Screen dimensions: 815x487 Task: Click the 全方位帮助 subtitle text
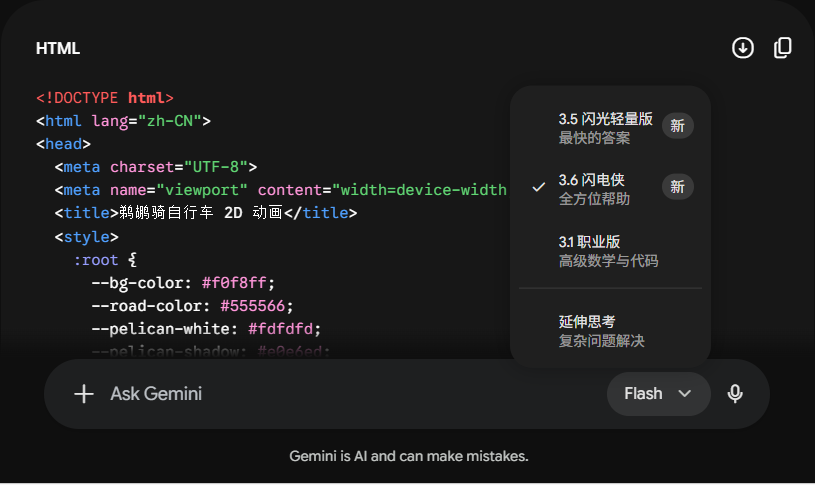coord(594,199)
